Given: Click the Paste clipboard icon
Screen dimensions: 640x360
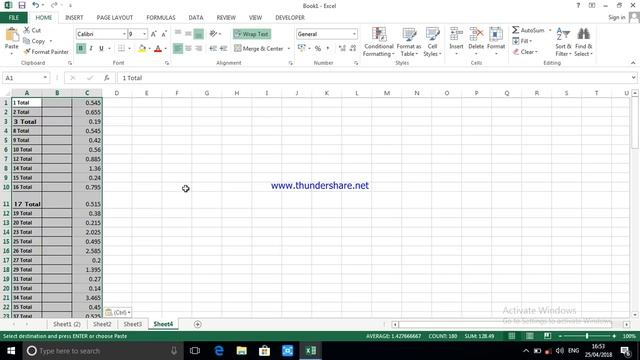Looking at the screenshot, I should click(x=11, y=35).
